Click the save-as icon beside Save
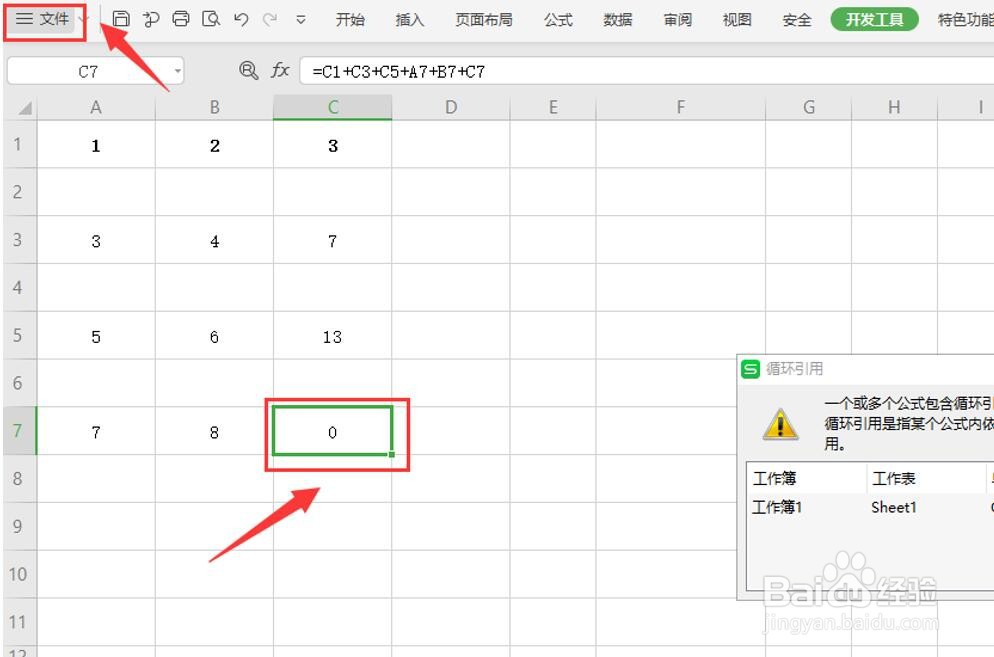 click(151, 19)
